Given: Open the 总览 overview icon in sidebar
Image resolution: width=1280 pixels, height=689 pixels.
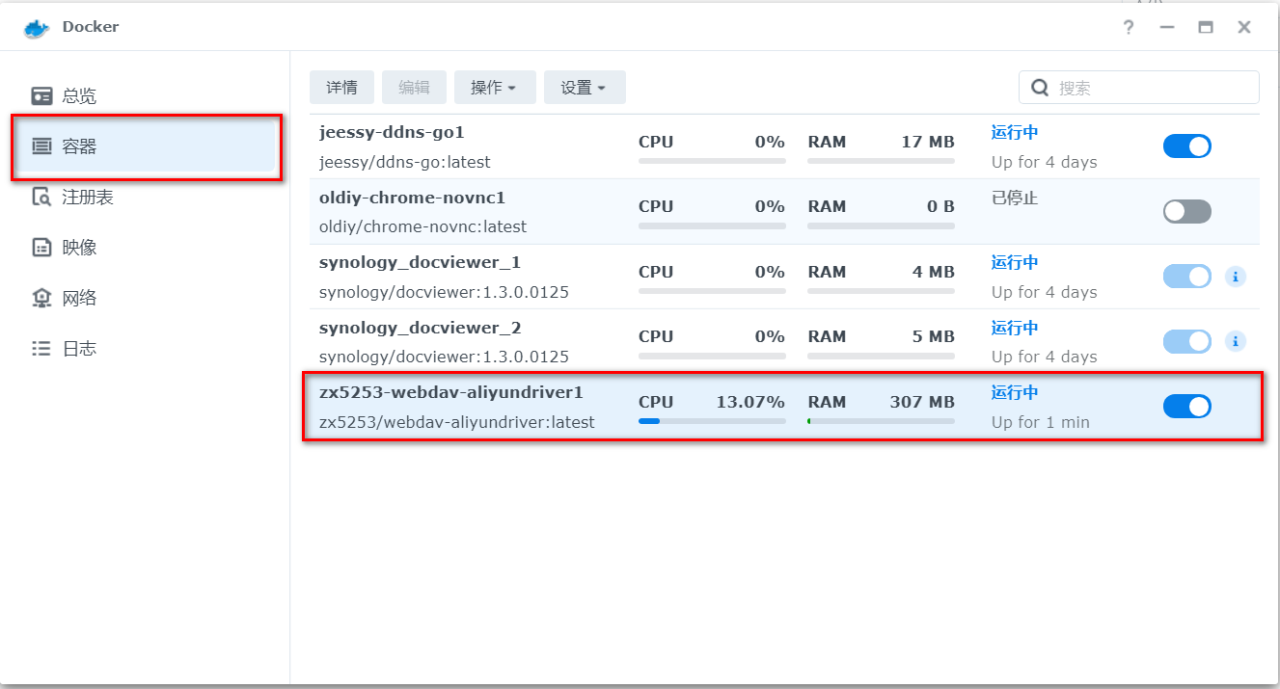Looking at the screenshot, I should pos(41,96).
